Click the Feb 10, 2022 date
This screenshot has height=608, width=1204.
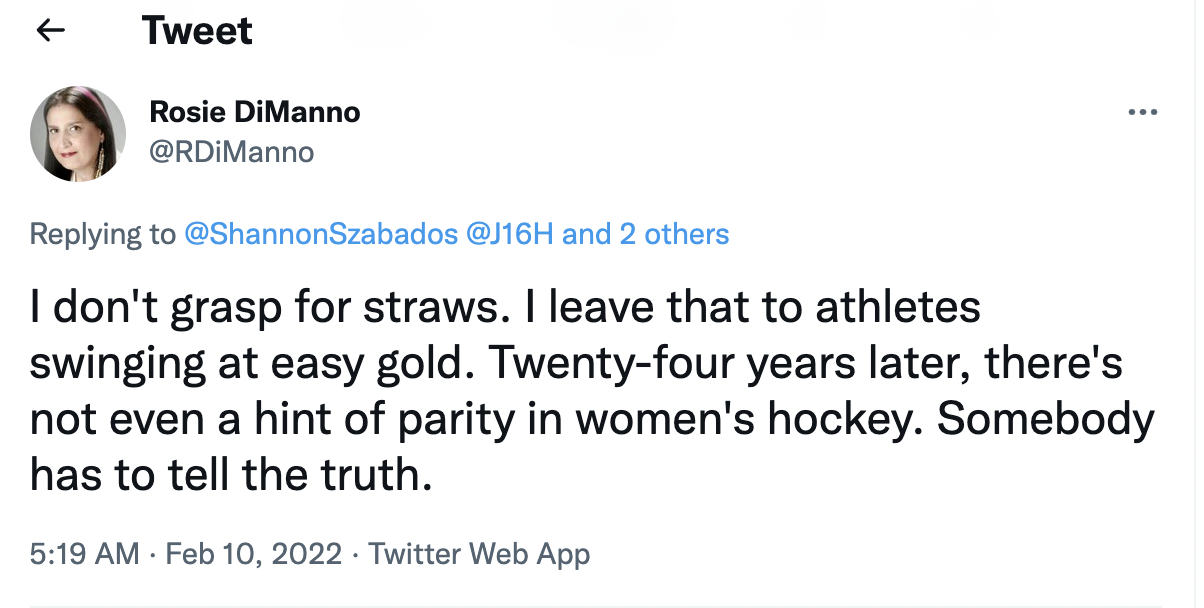tap(255, 553)
